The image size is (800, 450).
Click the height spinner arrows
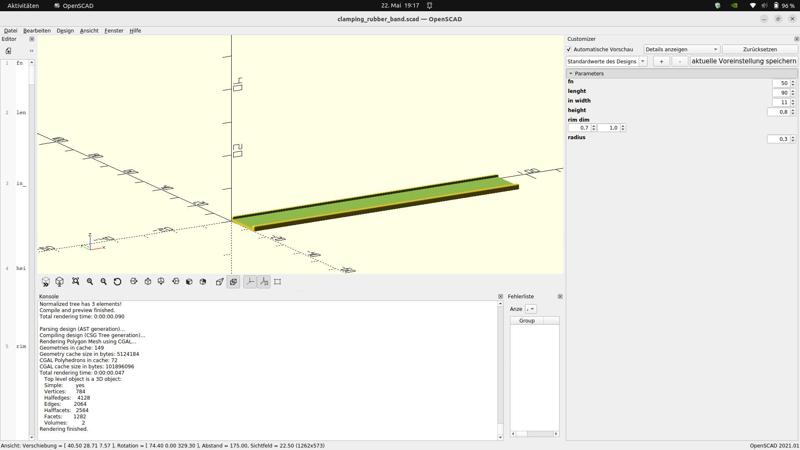pos(793,112)
